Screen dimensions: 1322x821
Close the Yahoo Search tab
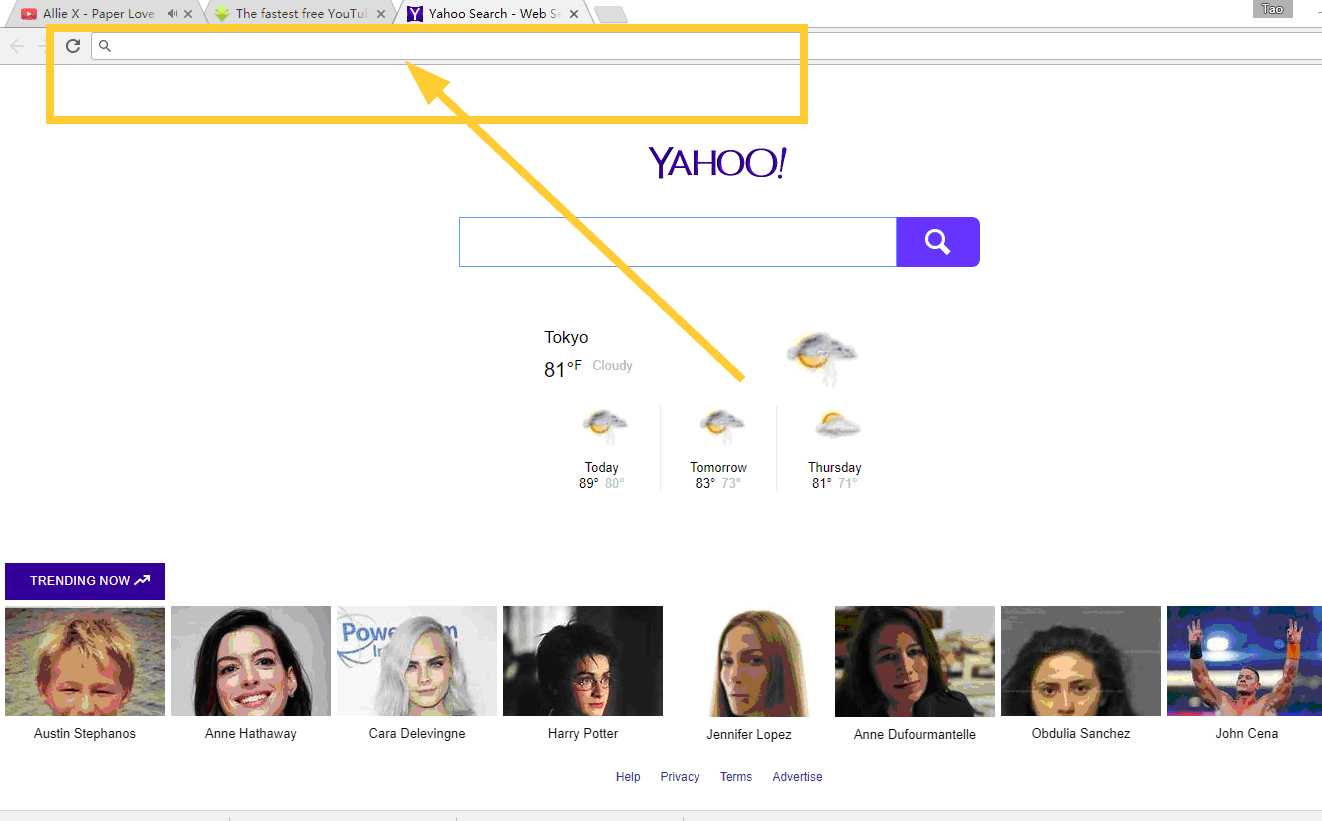coord(574,14)
